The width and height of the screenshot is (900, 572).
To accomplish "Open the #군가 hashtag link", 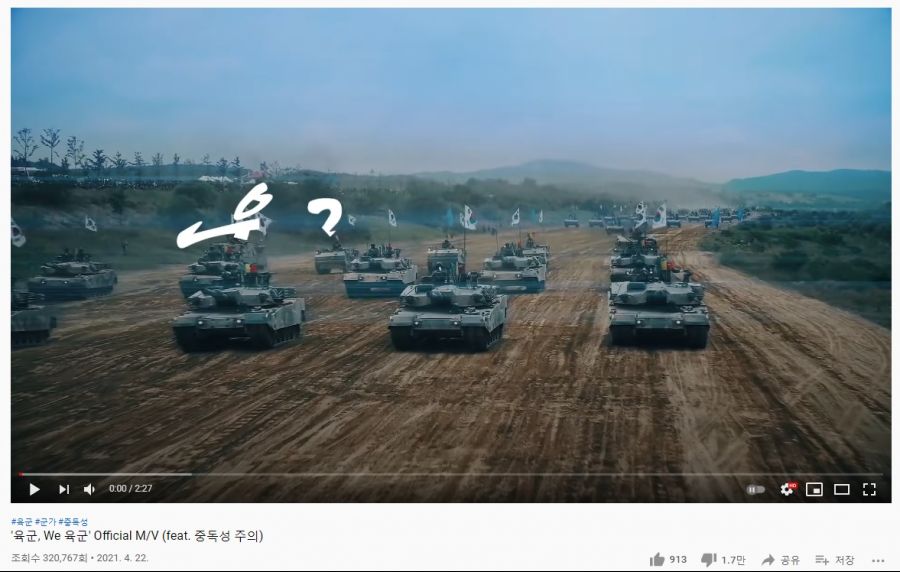I will pos(45,522).
